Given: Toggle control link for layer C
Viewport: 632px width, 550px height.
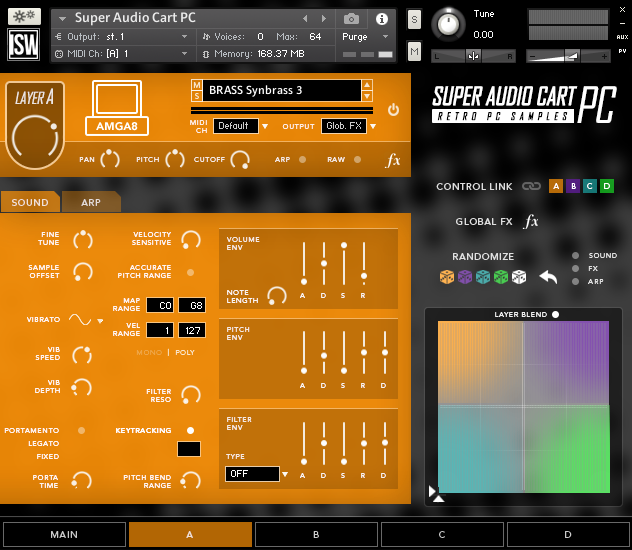Looking at the screenshot, I should (590, 186).
